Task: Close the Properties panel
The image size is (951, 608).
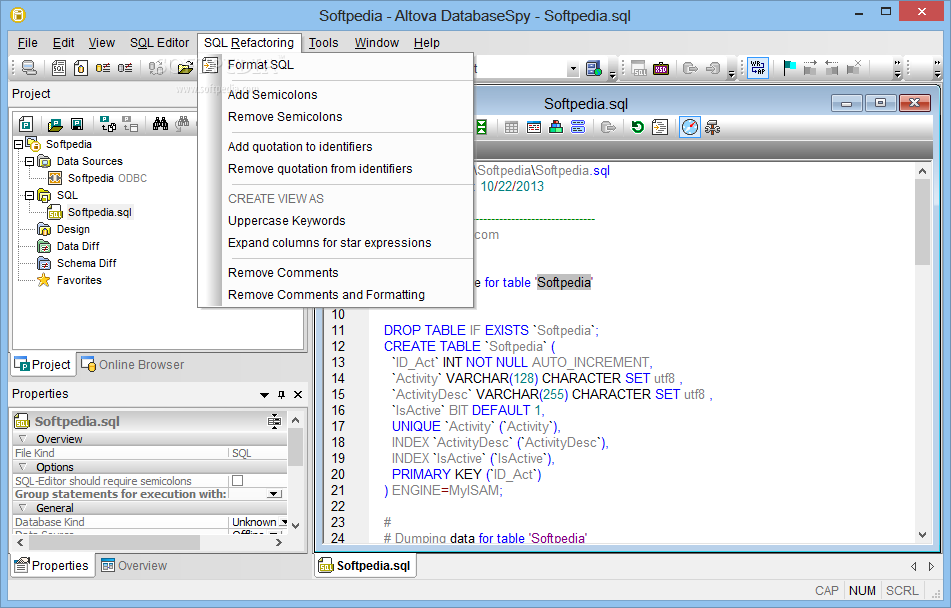Action: pyautogui.click(x=298, y=394)
